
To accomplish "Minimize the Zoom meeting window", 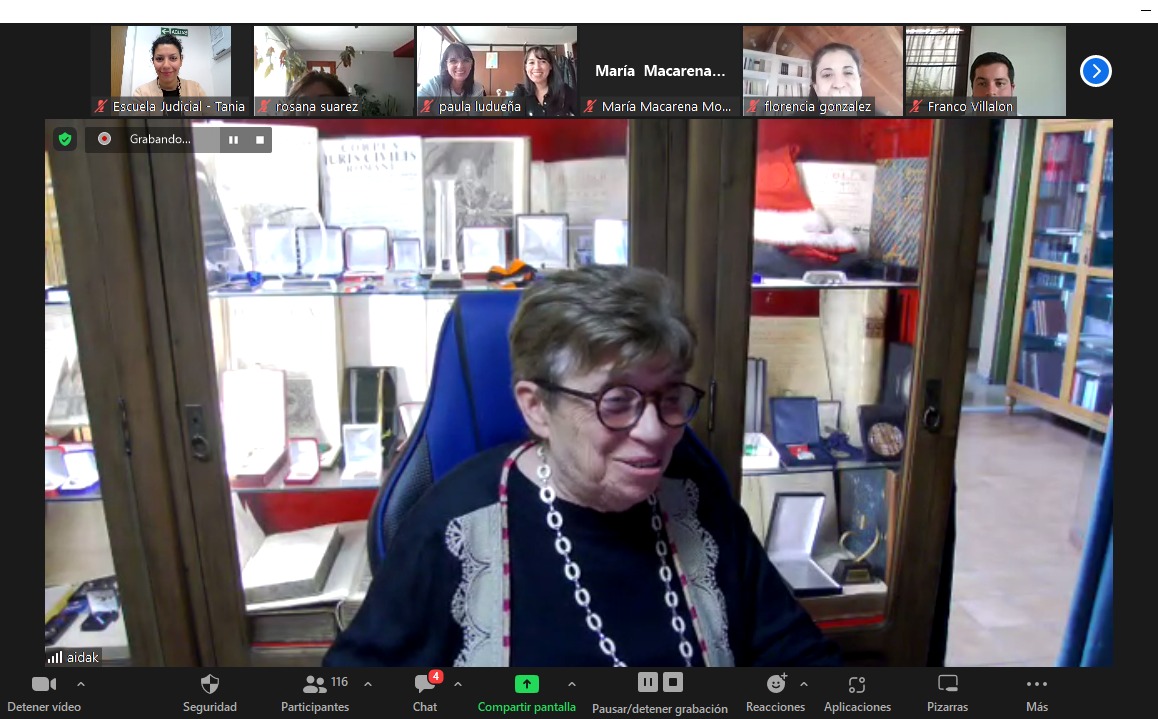I will click(x=1145, y=10).
